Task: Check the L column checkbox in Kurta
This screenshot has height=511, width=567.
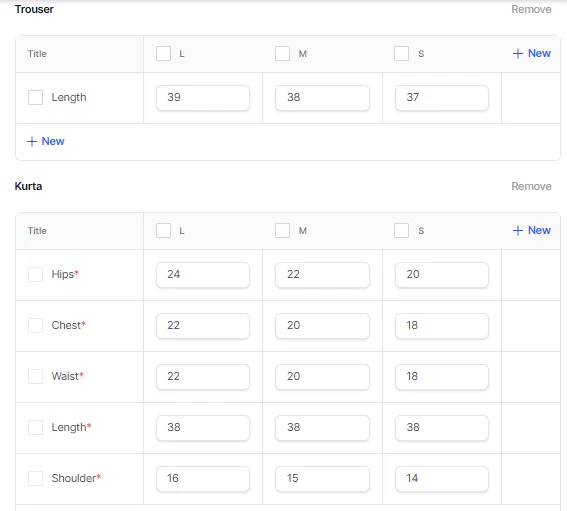Action: coord(163,230)
